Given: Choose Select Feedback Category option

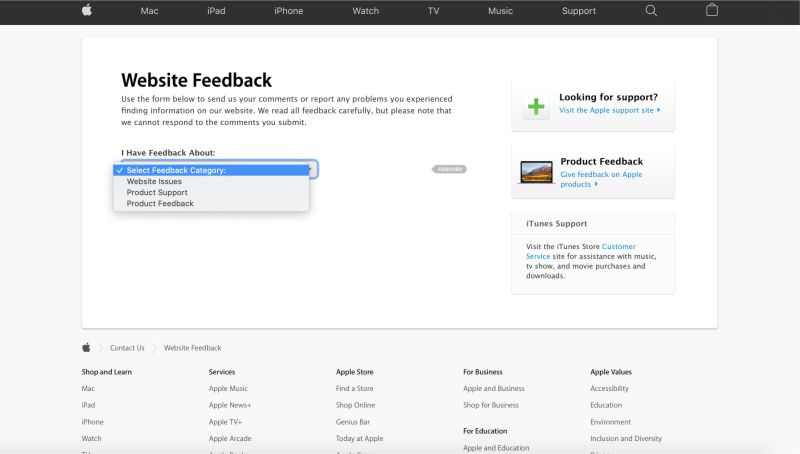Looking at the screenshot, I should (211, 170).
